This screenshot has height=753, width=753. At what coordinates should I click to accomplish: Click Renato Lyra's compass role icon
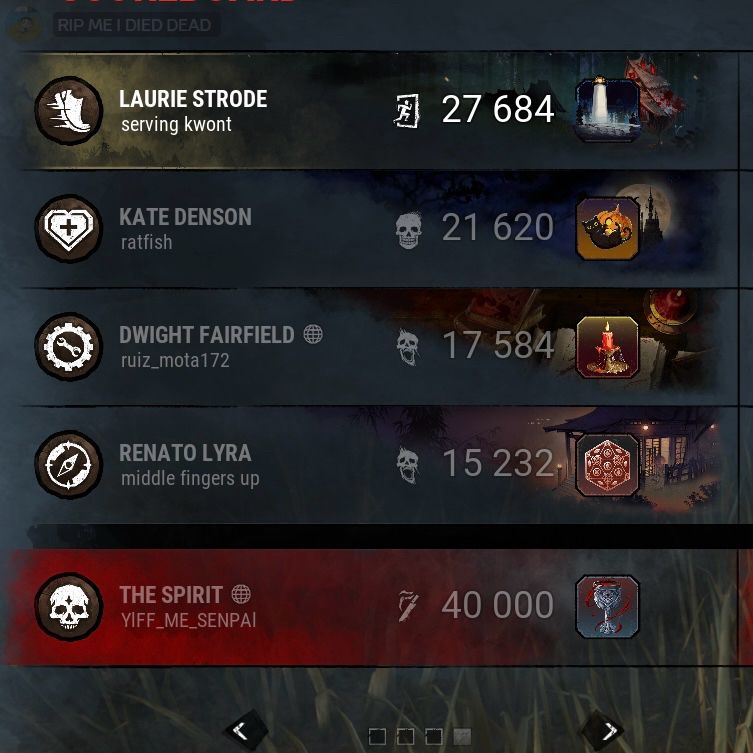coord(69,464)
